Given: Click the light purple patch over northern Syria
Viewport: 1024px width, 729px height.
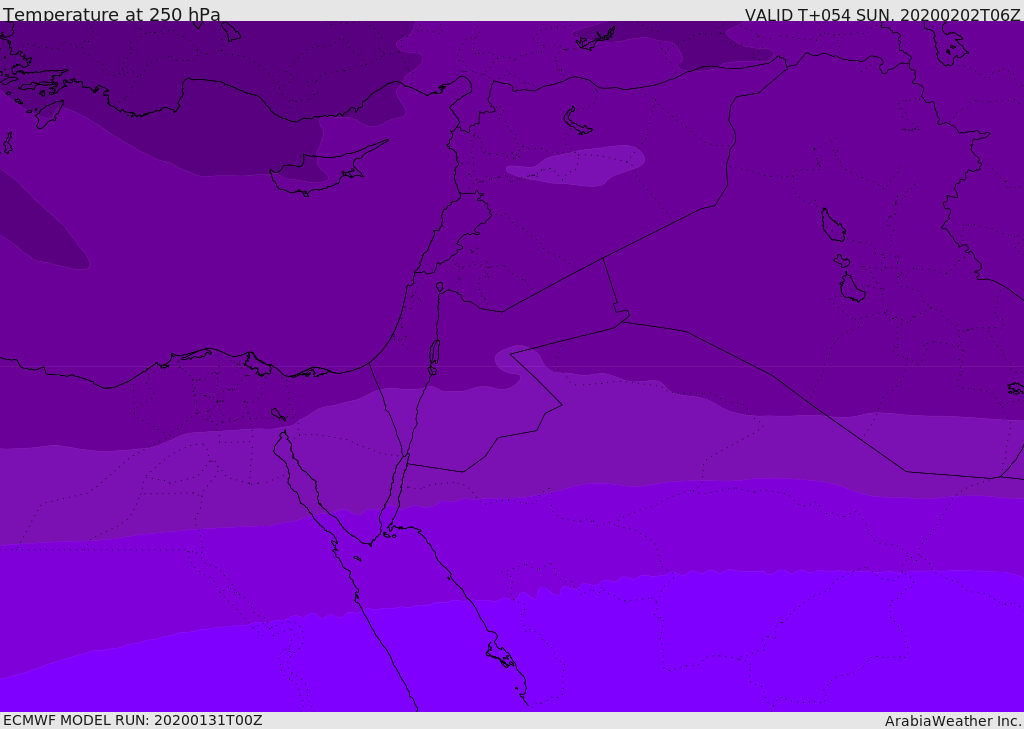Looking at the screenshot, I should pyautogui.click(x=575, y=166).
